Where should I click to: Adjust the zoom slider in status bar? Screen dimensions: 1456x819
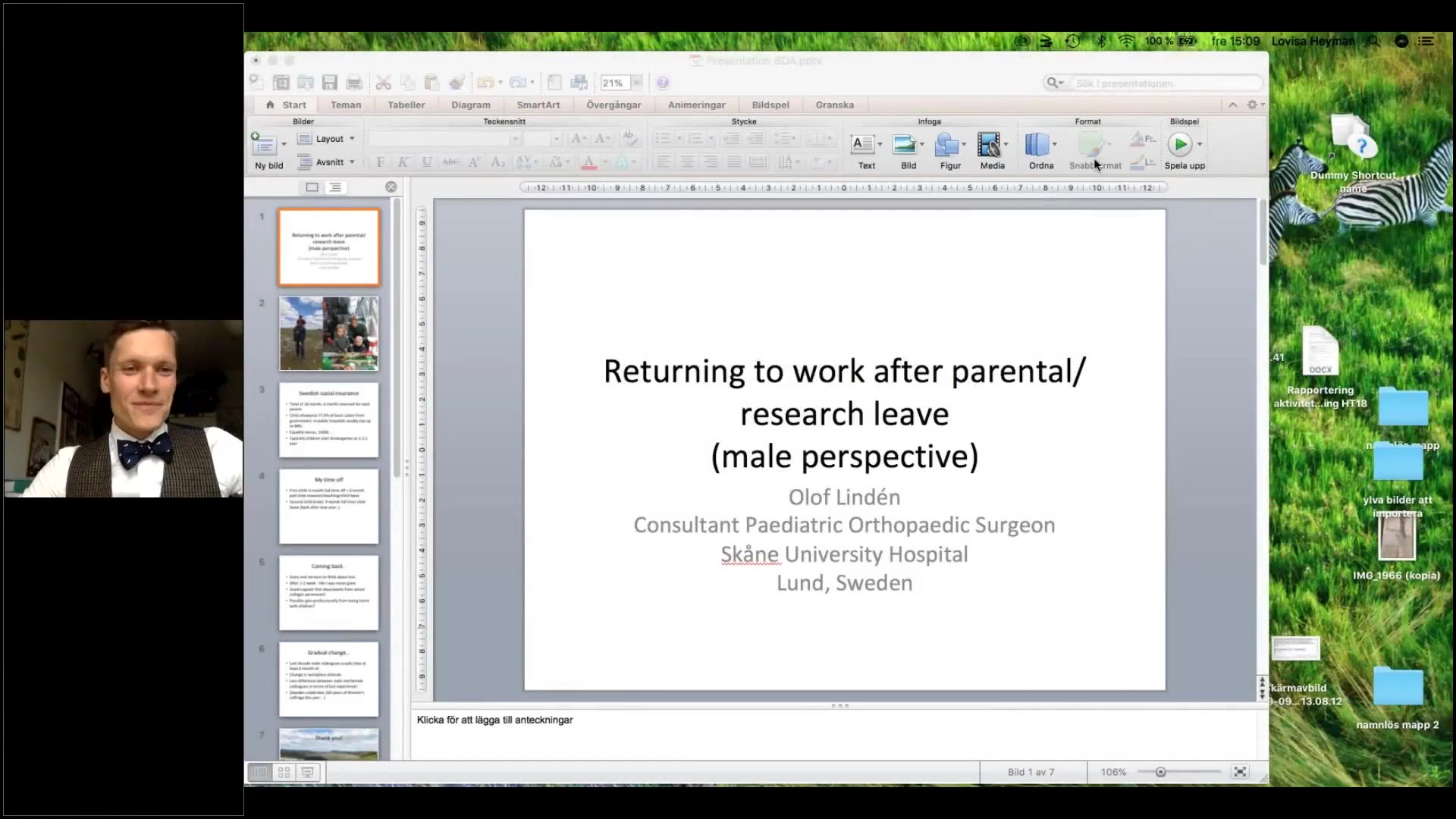[1160, 772]
